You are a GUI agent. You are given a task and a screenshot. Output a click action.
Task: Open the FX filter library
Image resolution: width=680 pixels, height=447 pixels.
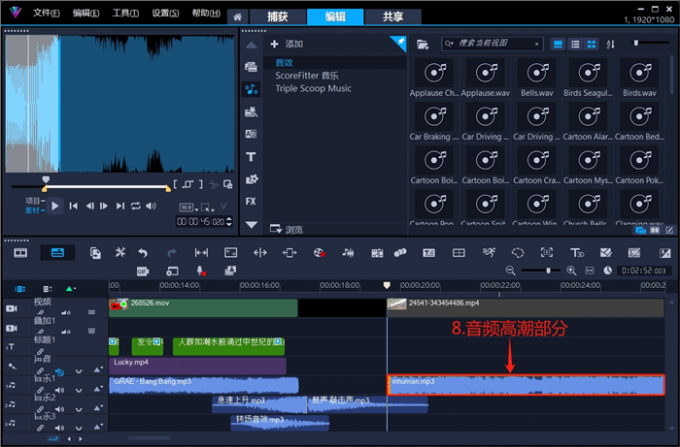251,201
